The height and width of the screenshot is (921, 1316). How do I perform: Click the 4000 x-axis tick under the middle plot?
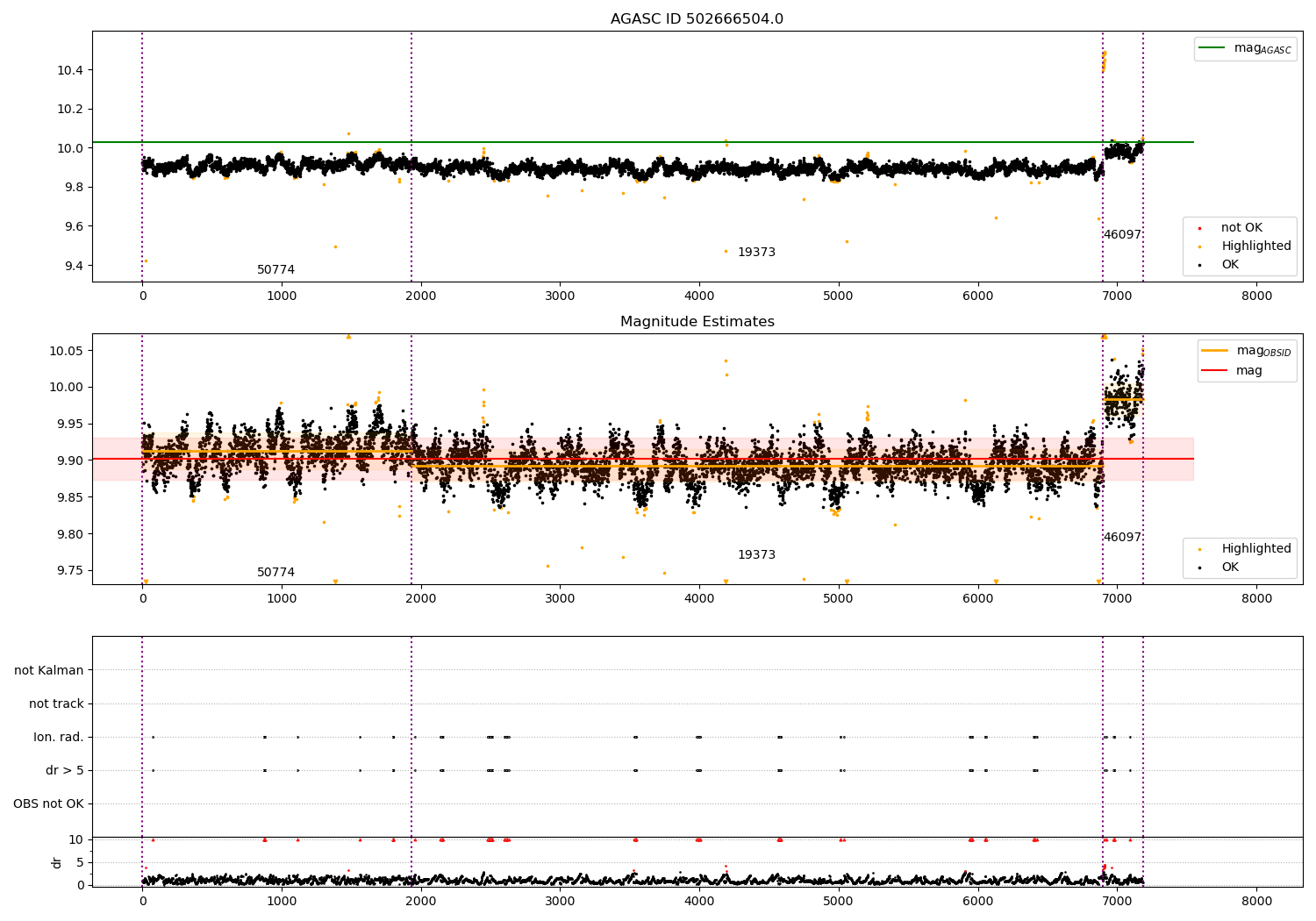point(699,599)
